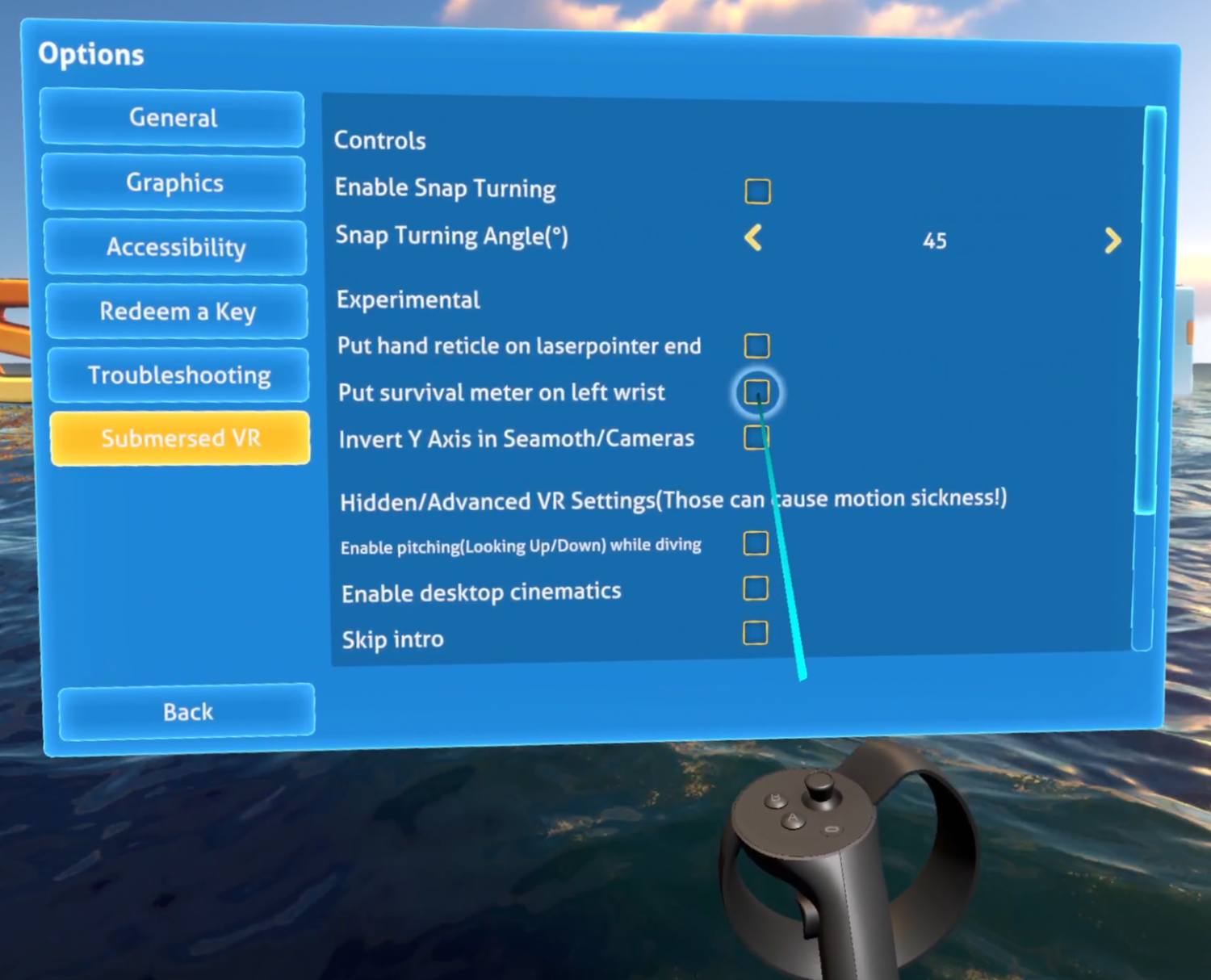Screen dimensions: 1211x980
Task: Click the 45 degree angle value
Action: (x=933, y=240)
